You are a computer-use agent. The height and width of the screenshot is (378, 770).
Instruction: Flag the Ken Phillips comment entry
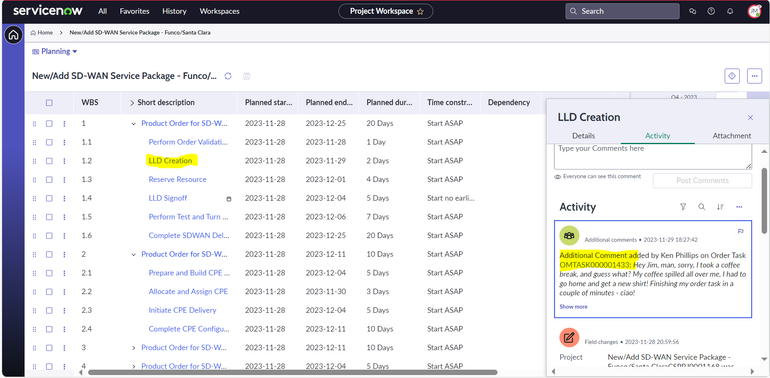point(741,231)
